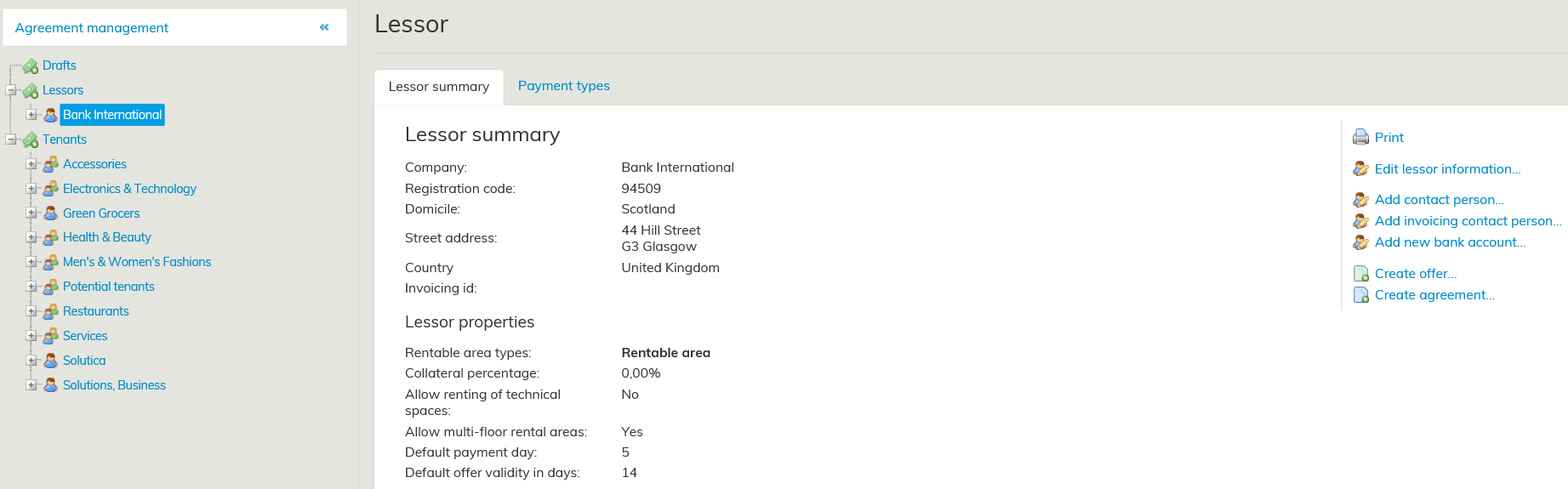The image size is (1568, 489).
Task: Switch to the Payment types tab
Action: 563,86
